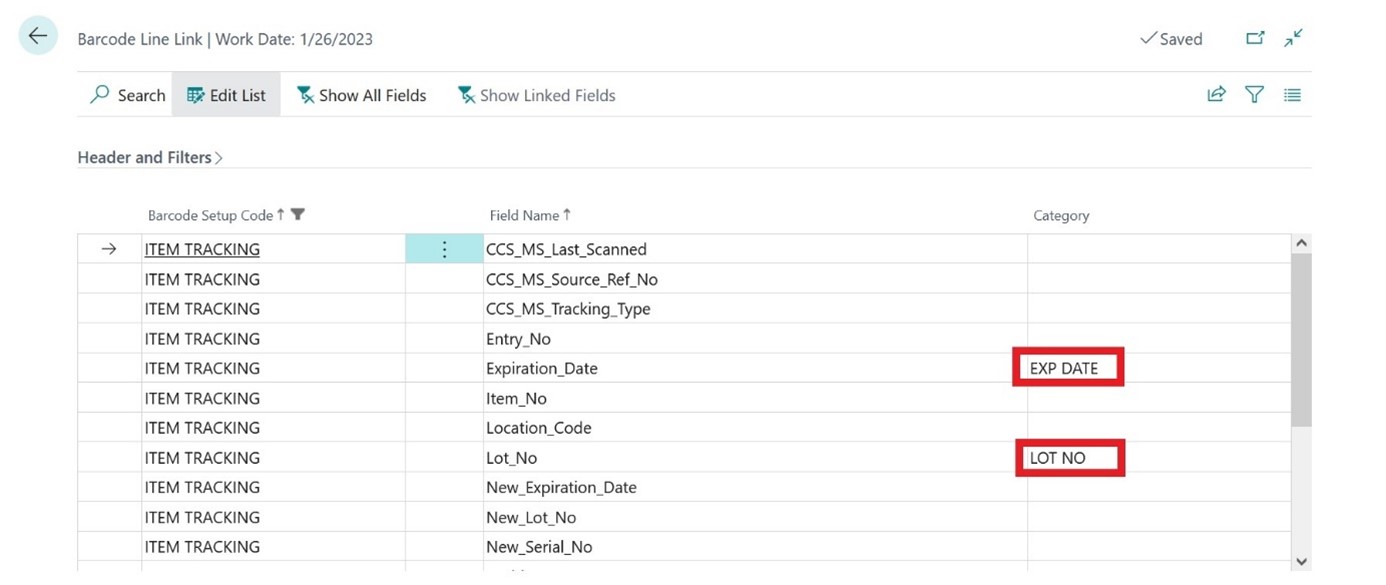Click the list view layout icon
This screenshot has height=585, width=1386.
pyautogui.click(x=1292, y=95)
